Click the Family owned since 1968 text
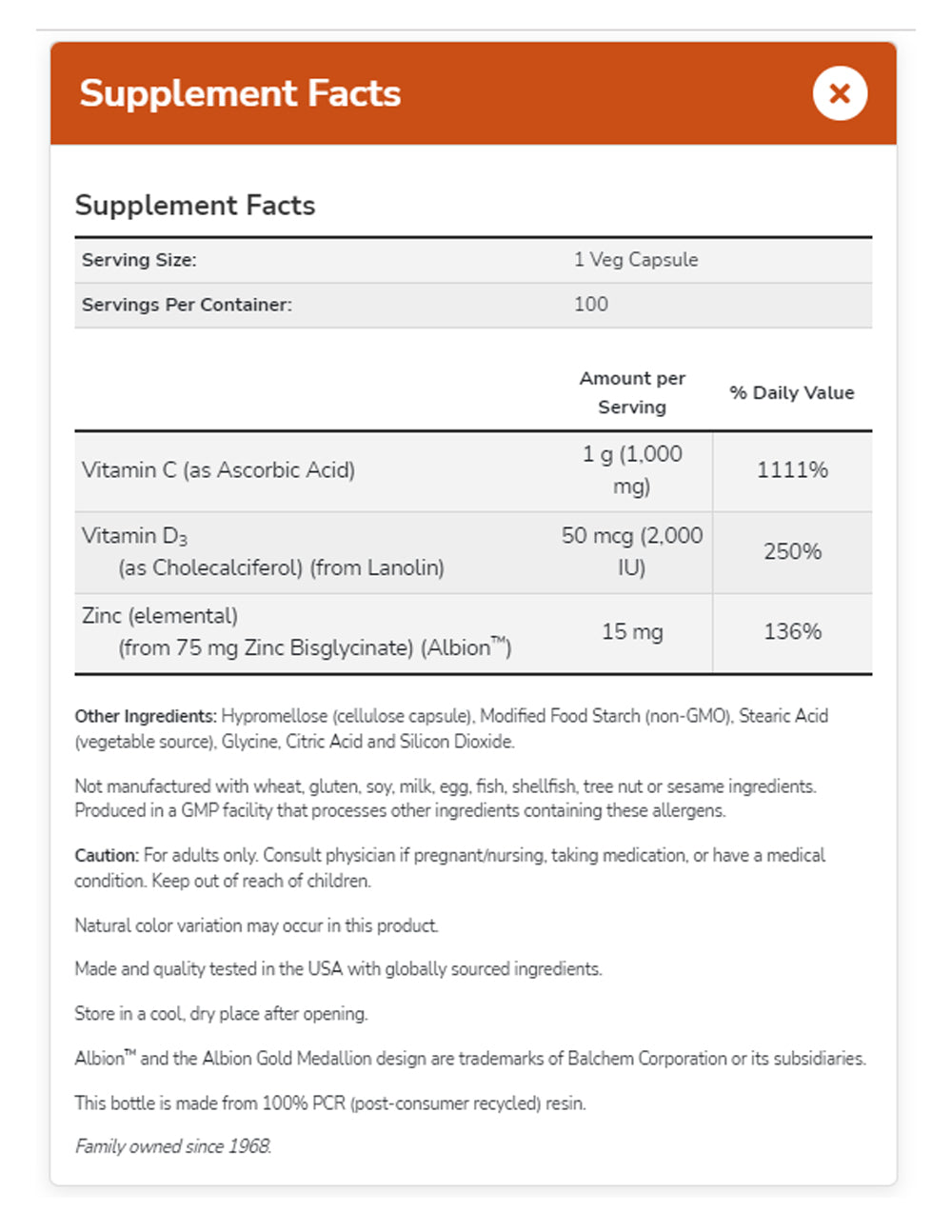 pyautogui.click(x=173, y=1147)
